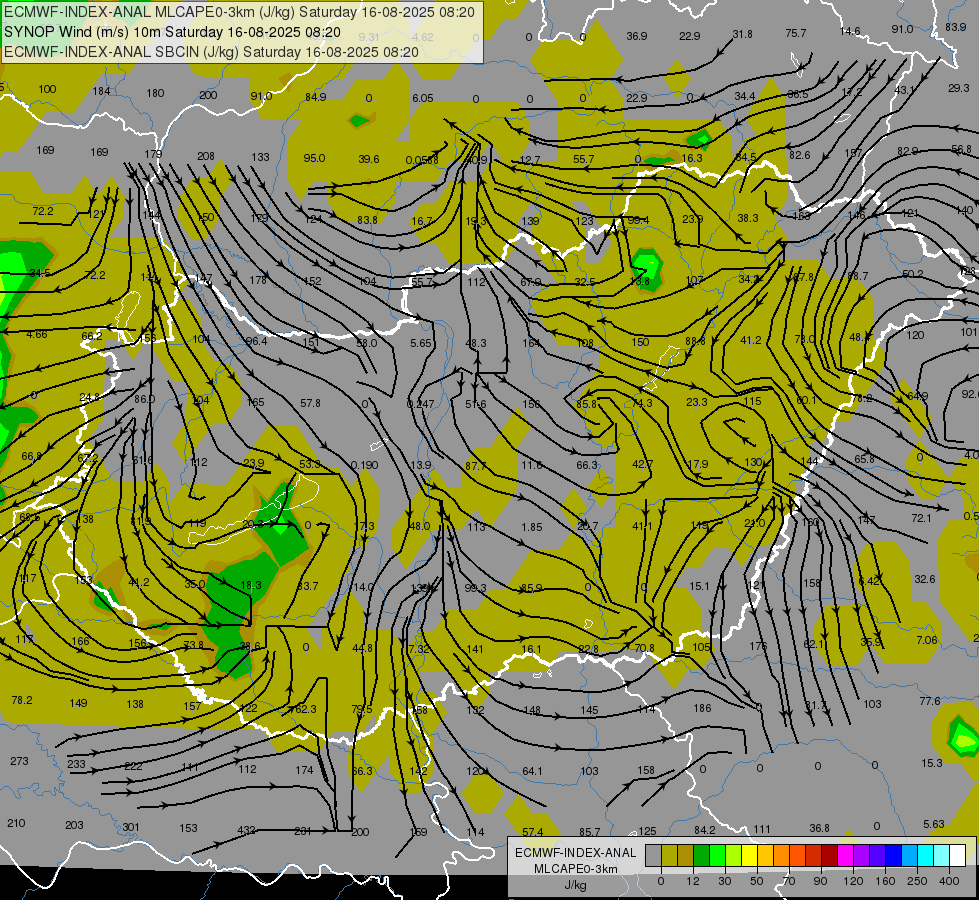Click the map value 83.9
The width and height of the screenshot is (979, 900).
click(956, 27)
